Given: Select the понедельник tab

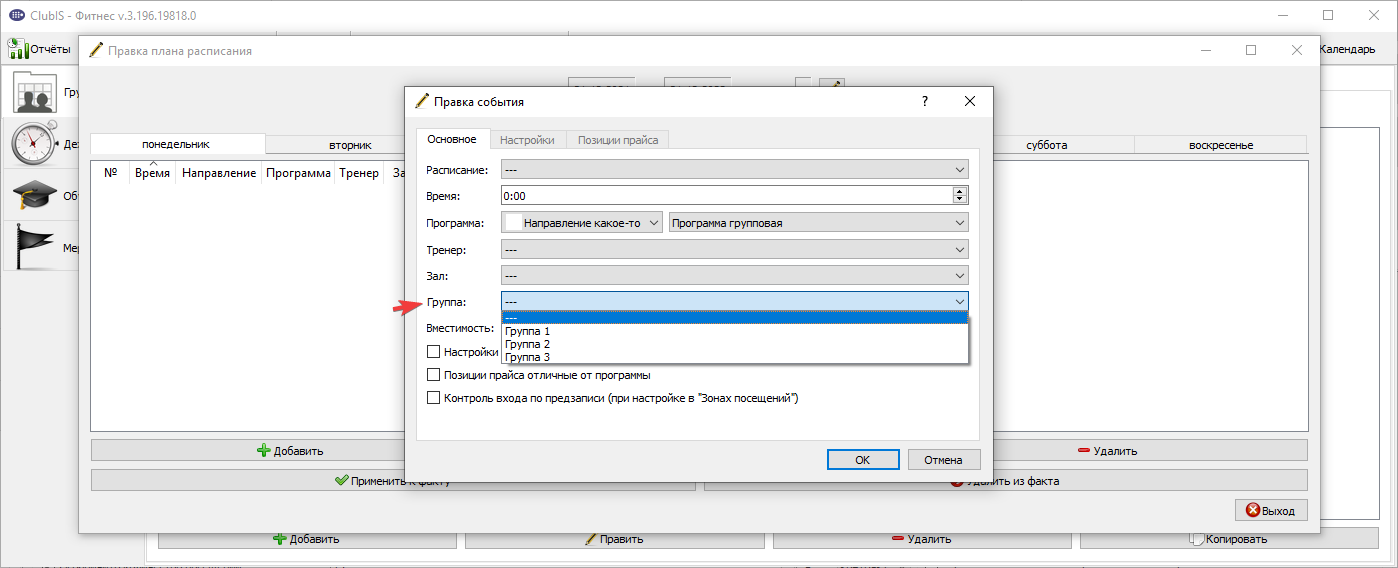Looking at the screenshot, I should click(176, 144).
